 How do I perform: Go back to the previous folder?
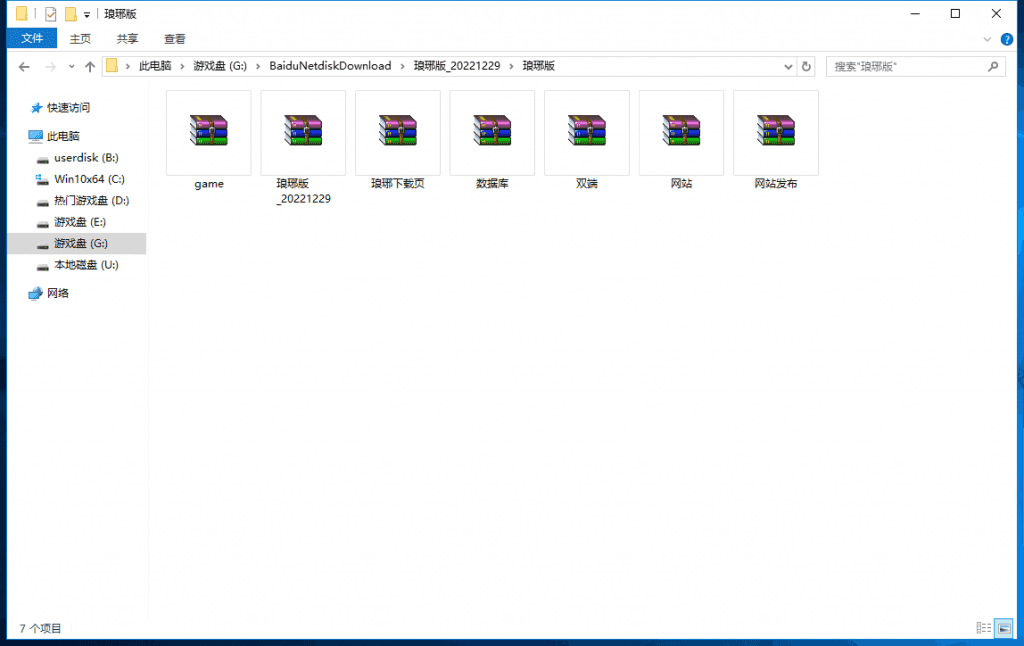coord(24,67)
